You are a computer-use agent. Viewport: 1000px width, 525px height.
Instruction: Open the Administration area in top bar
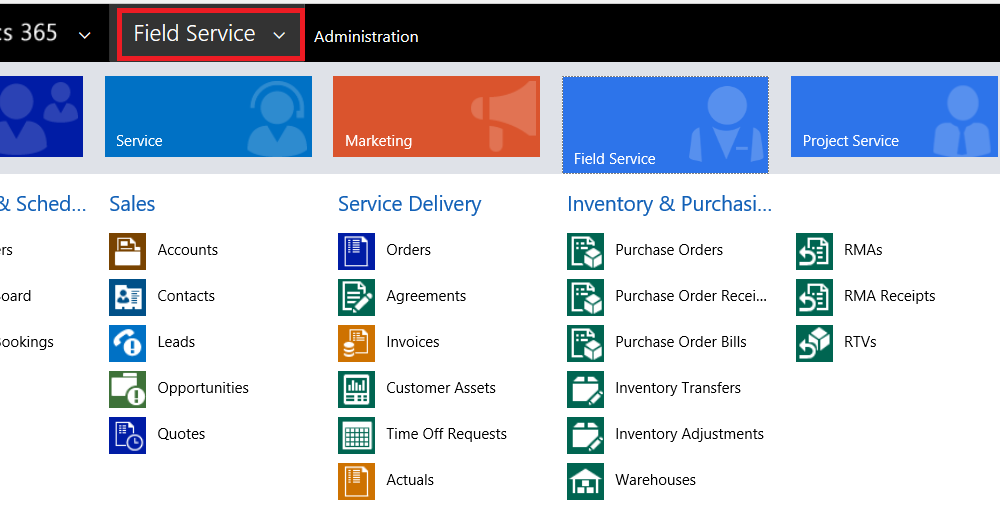[366, 36]
